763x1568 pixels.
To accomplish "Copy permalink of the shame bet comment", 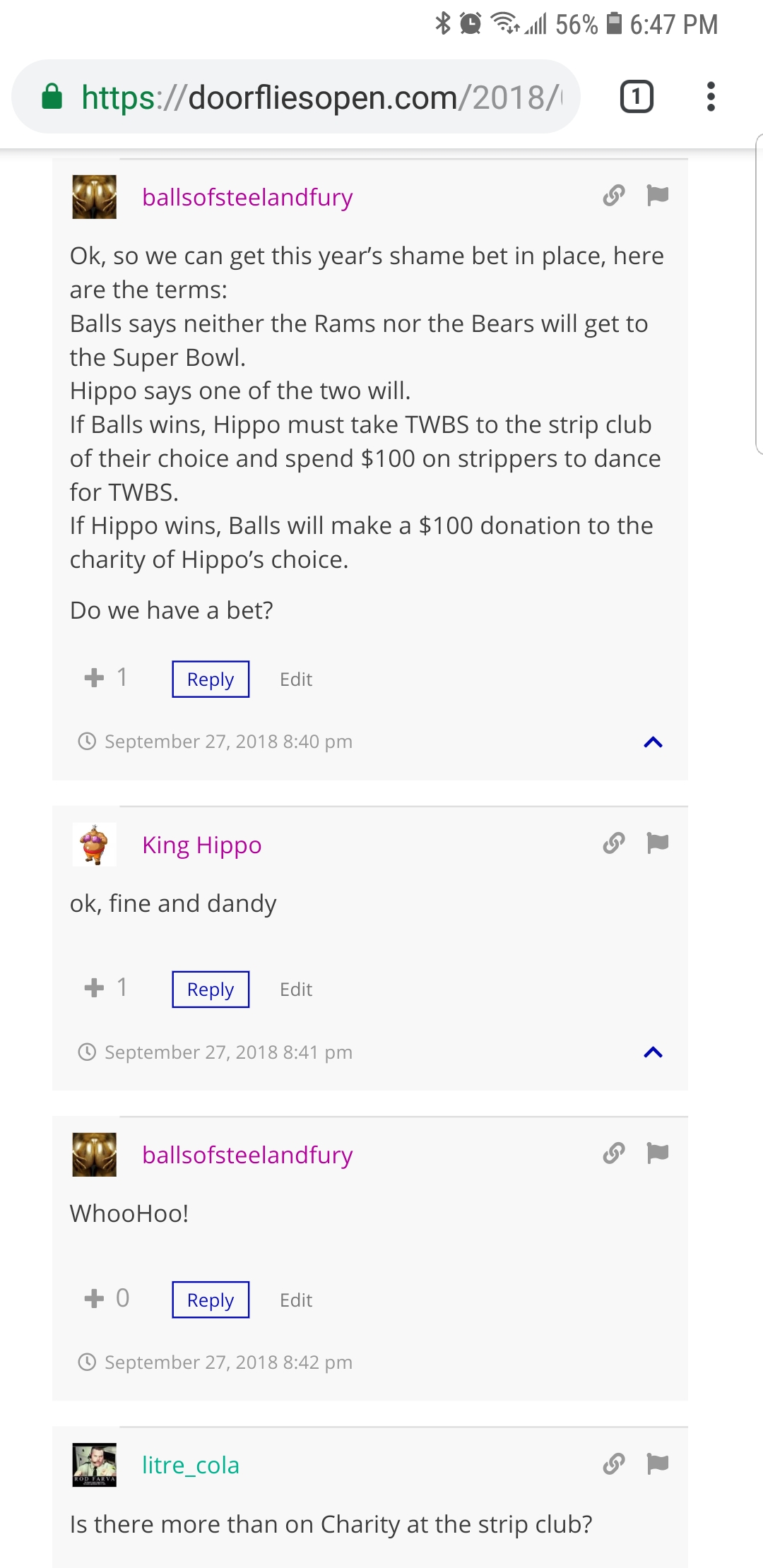I will pos(614,195).
